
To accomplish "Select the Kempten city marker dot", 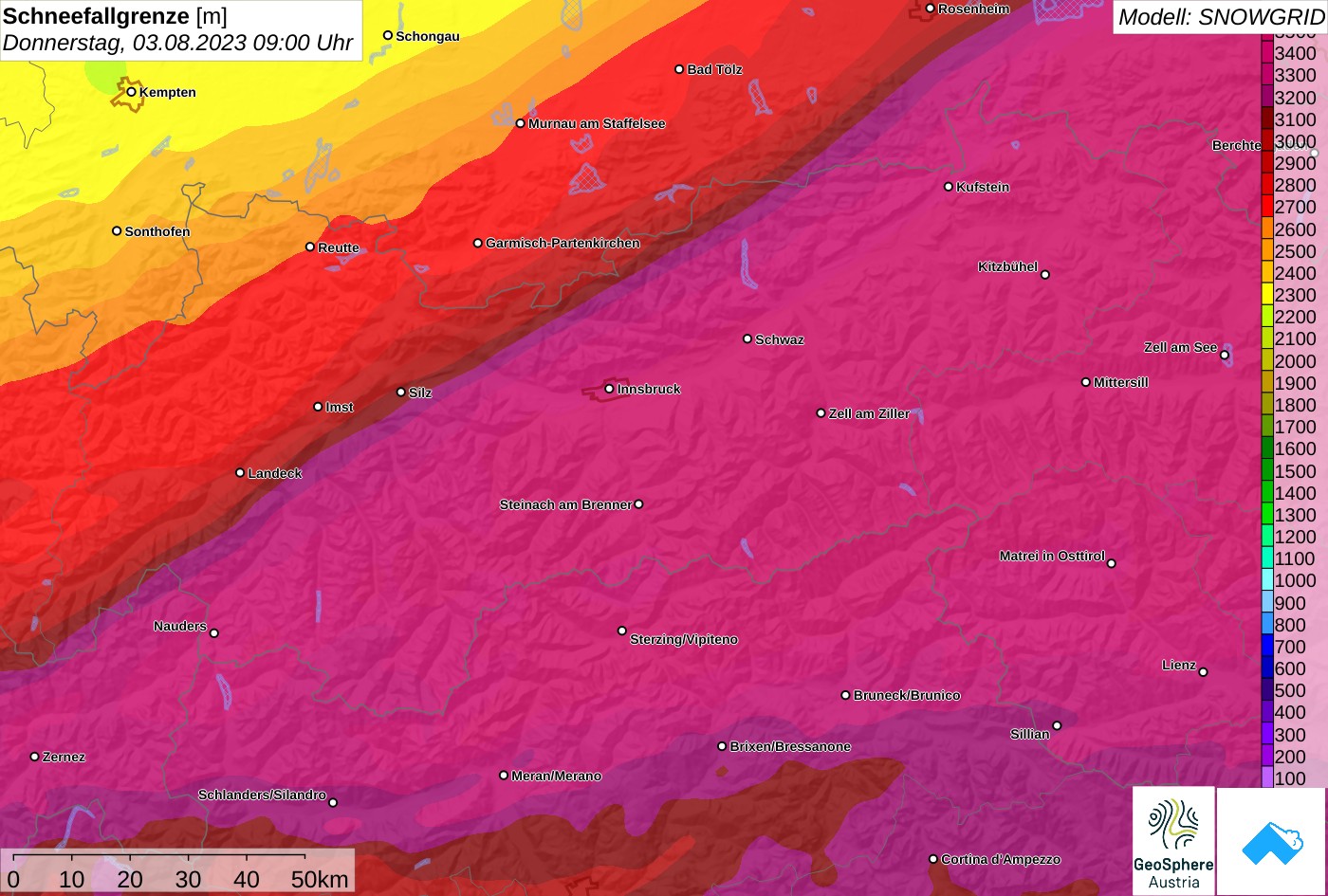I will click(131, 92).
